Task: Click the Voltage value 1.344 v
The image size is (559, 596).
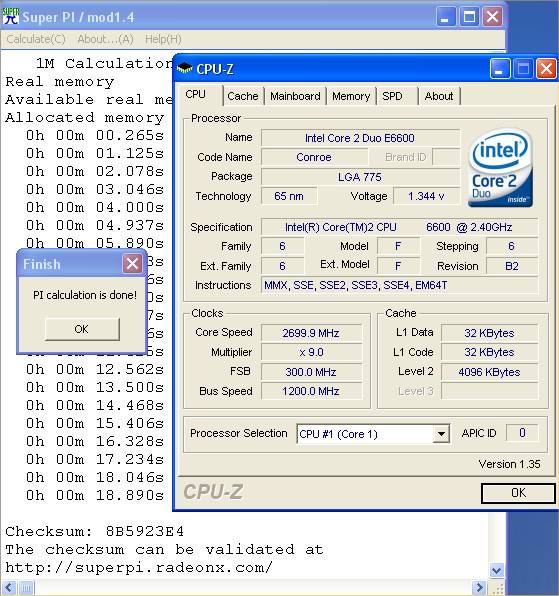Action: tap(426, 196)
